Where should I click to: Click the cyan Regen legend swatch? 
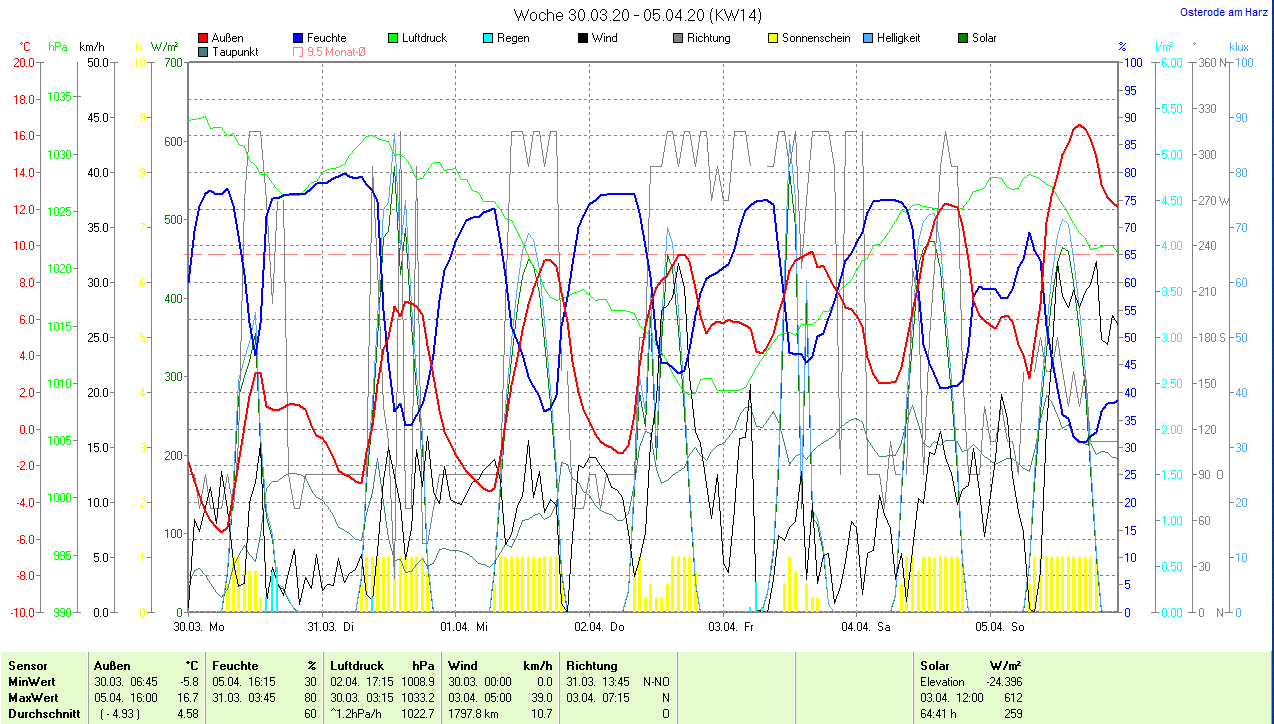click(488, 38)
